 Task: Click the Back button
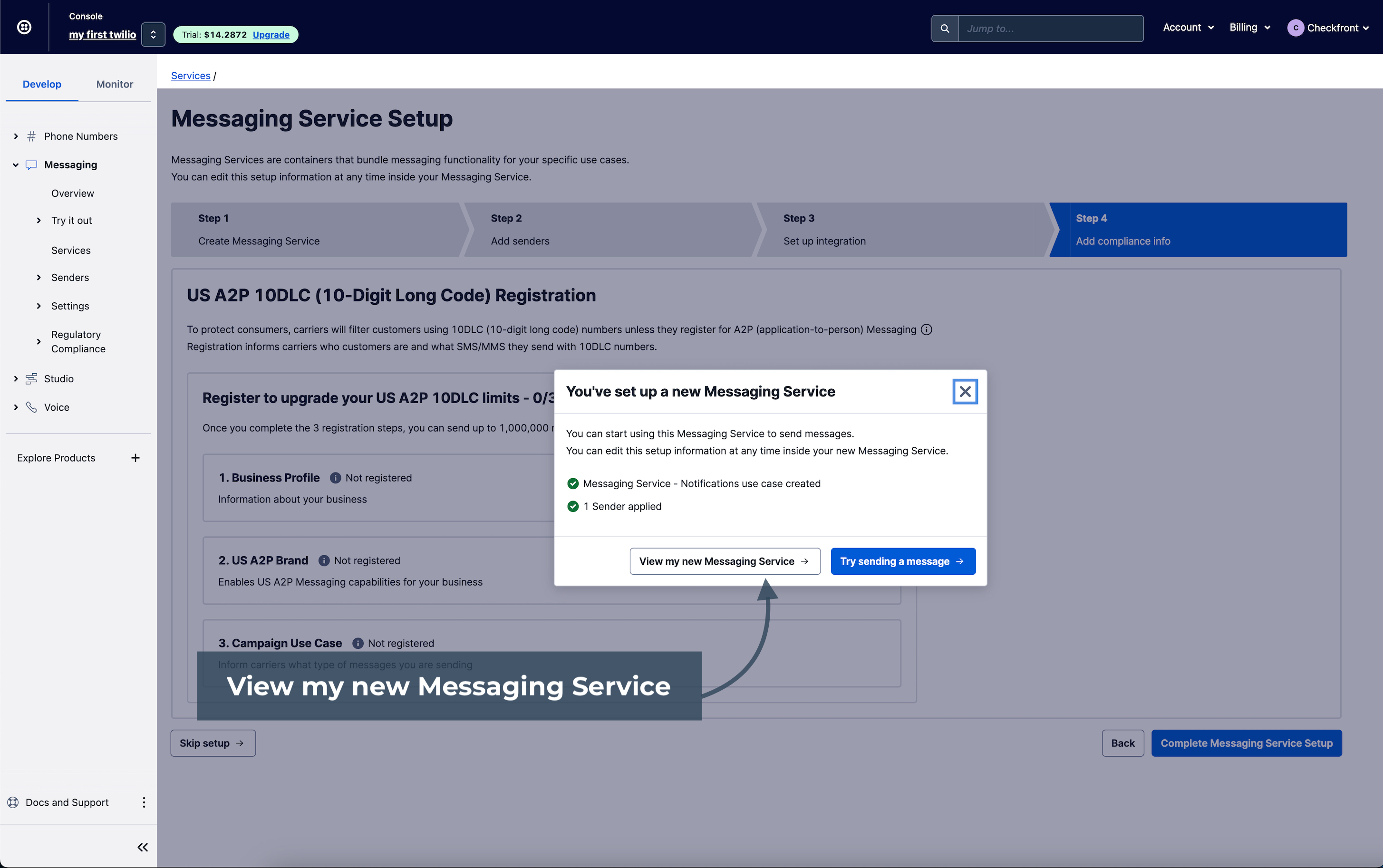tap(1122, 743)
